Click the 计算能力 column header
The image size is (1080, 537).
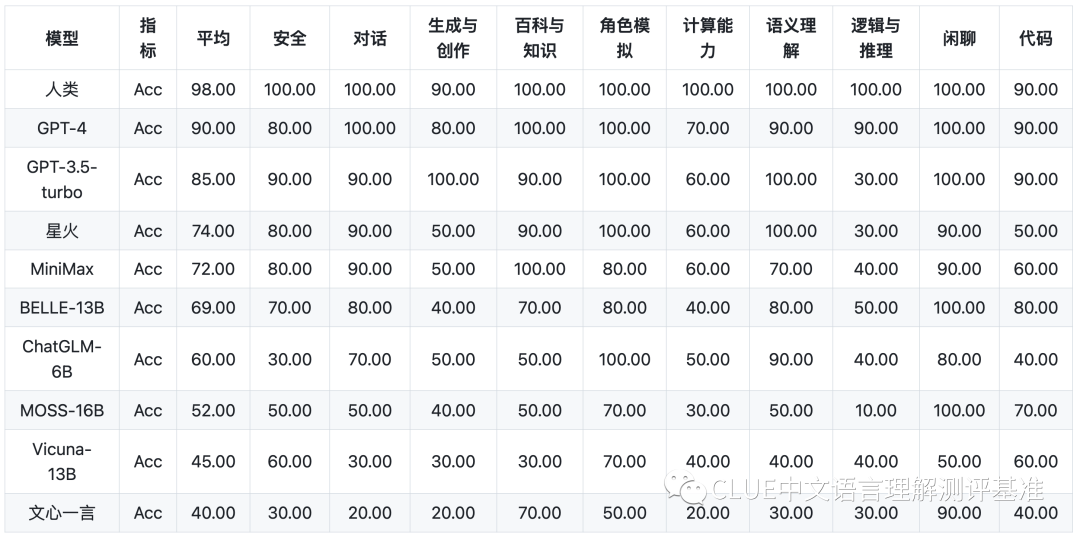(708, 39)
